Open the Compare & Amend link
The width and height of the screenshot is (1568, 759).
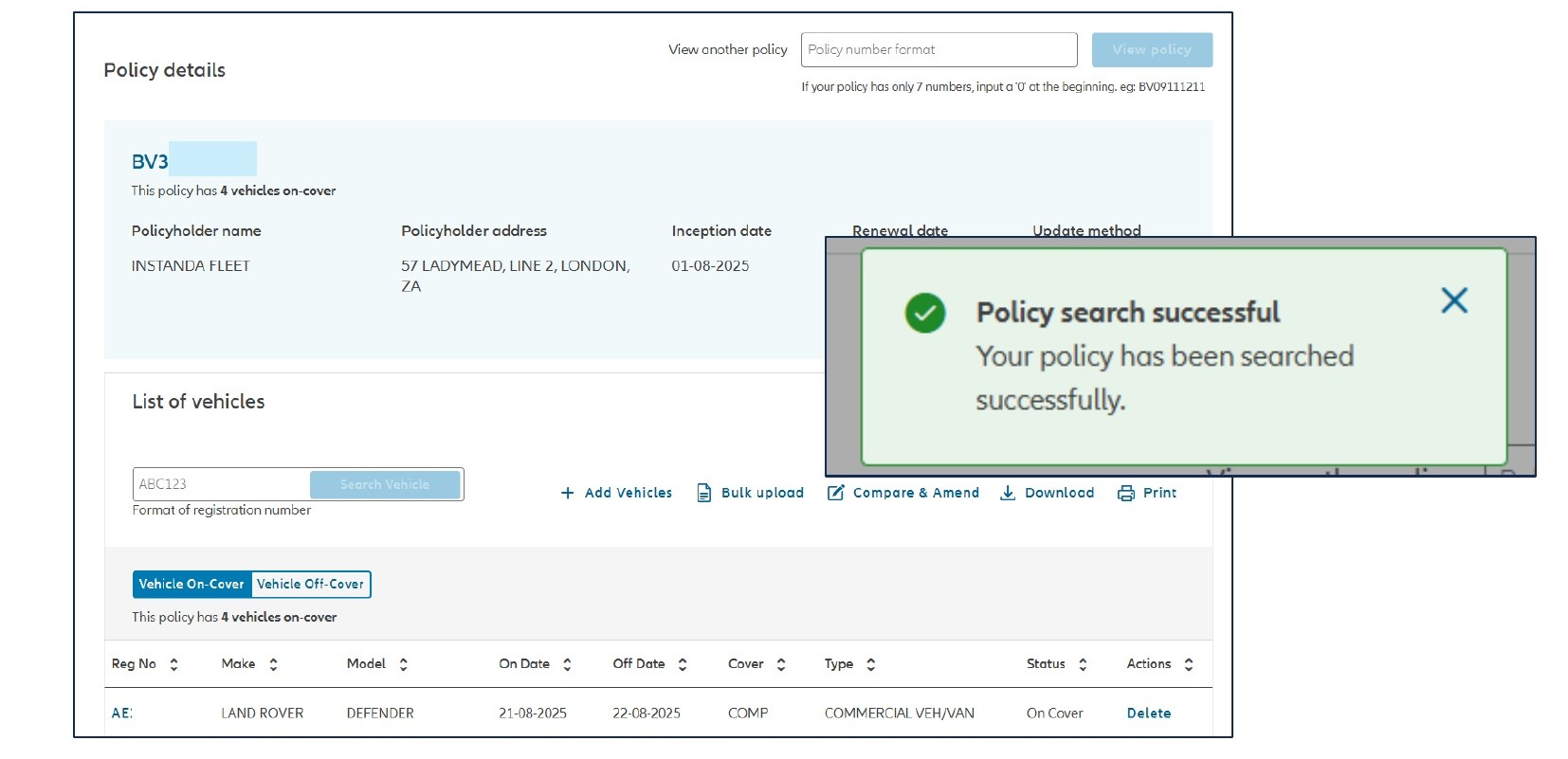pyautogui.click(x=916, y=493)
